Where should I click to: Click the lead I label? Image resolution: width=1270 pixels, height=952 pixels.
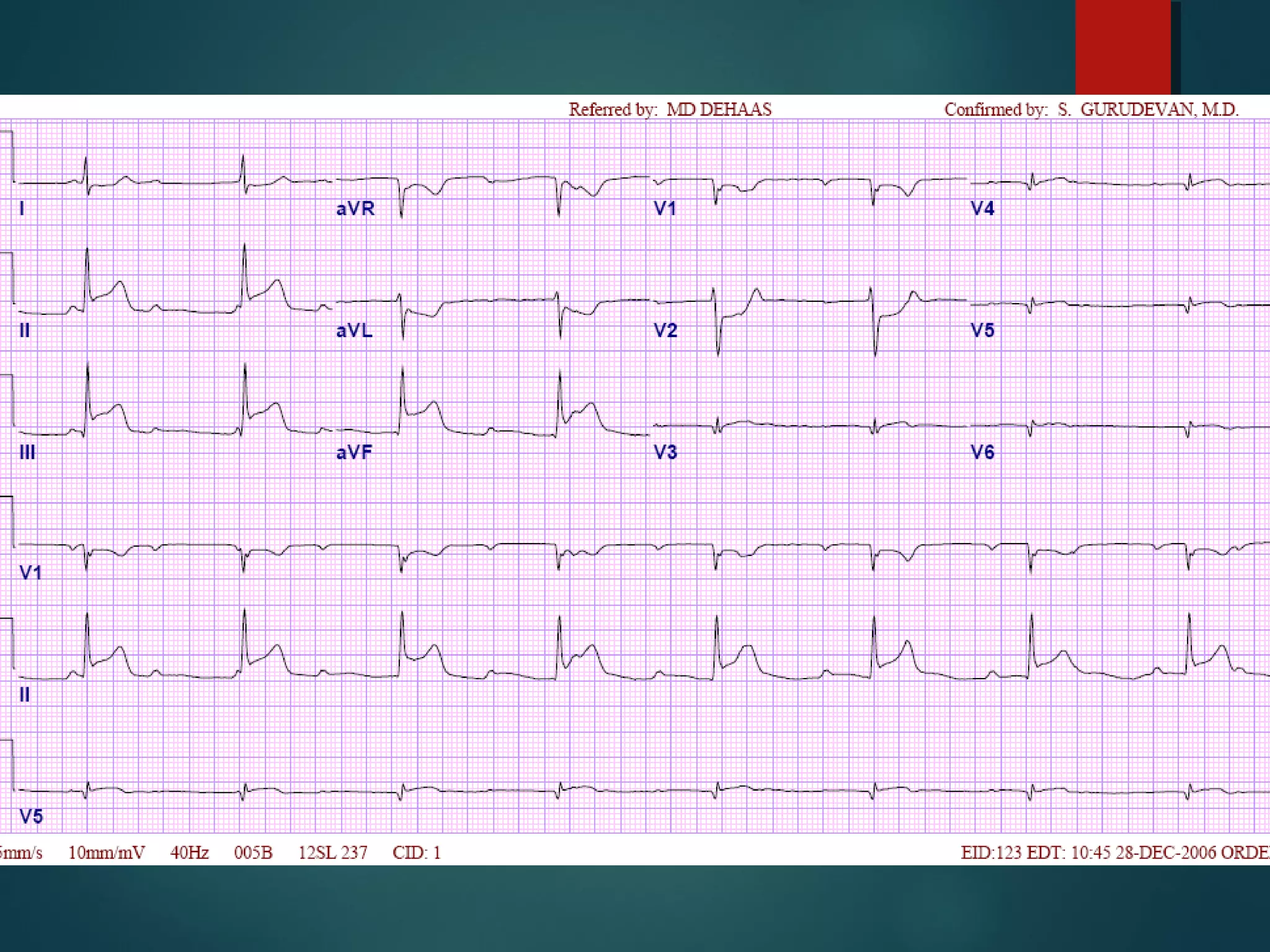[22, 208]
